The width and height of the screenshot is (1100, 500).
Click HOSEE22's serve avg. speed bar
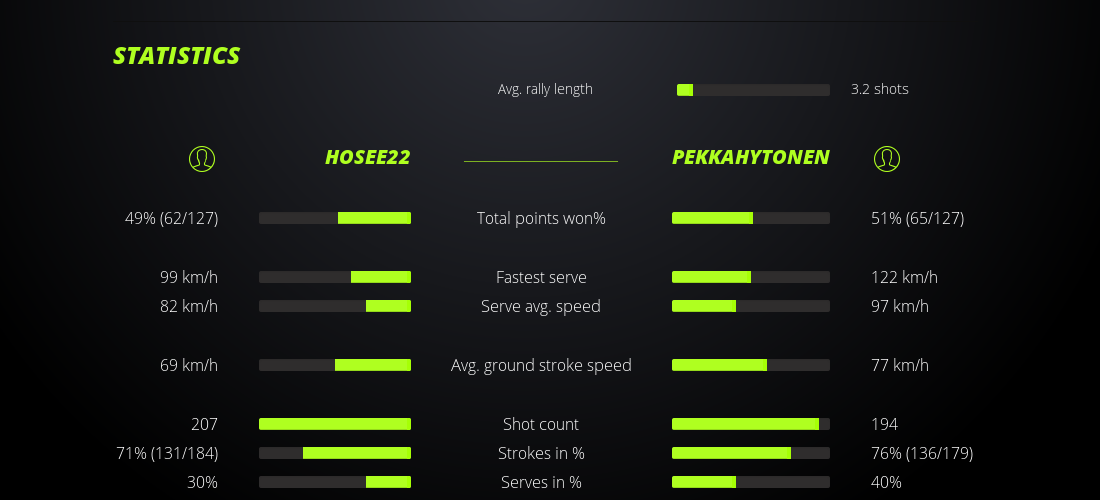335,306
